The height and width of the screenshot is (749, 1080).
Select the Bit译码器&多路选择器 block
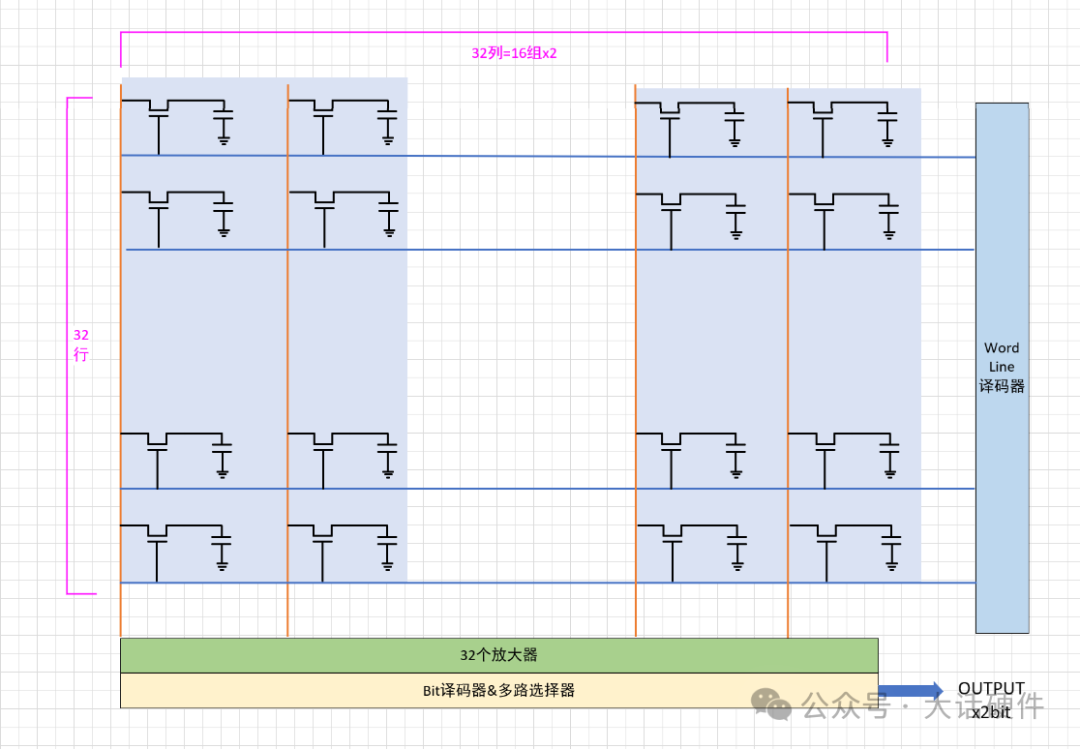click(x=499, y=690)
